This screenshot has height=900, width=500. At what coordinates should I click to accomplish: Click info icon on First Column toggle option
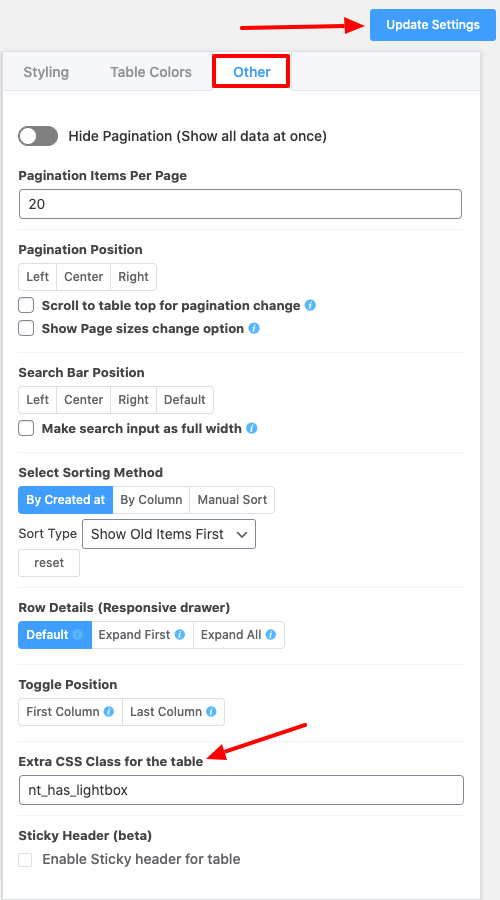coord(109,712)
